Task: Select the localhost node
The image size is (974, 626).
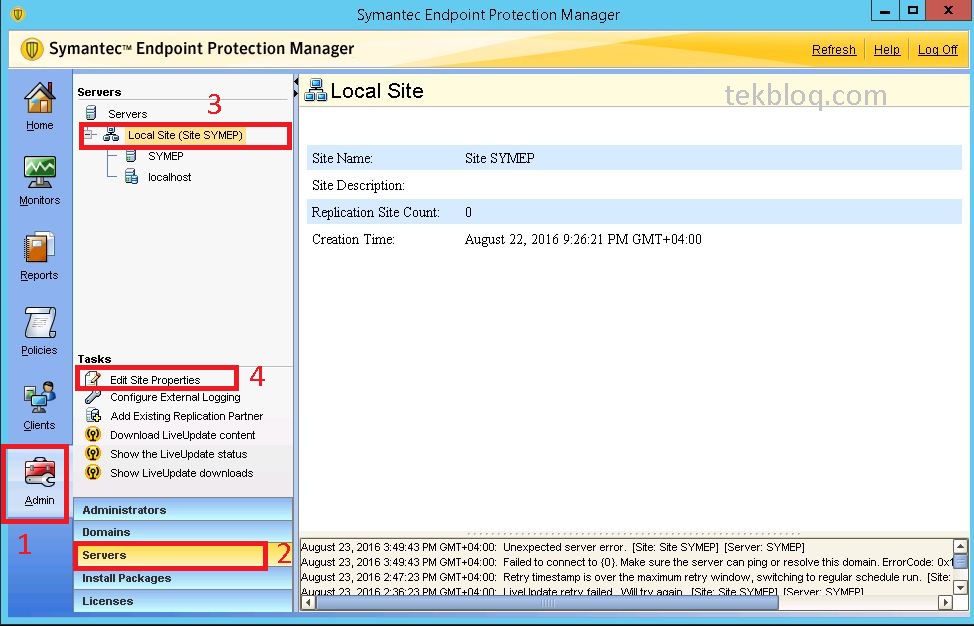Action: (170, 177)
